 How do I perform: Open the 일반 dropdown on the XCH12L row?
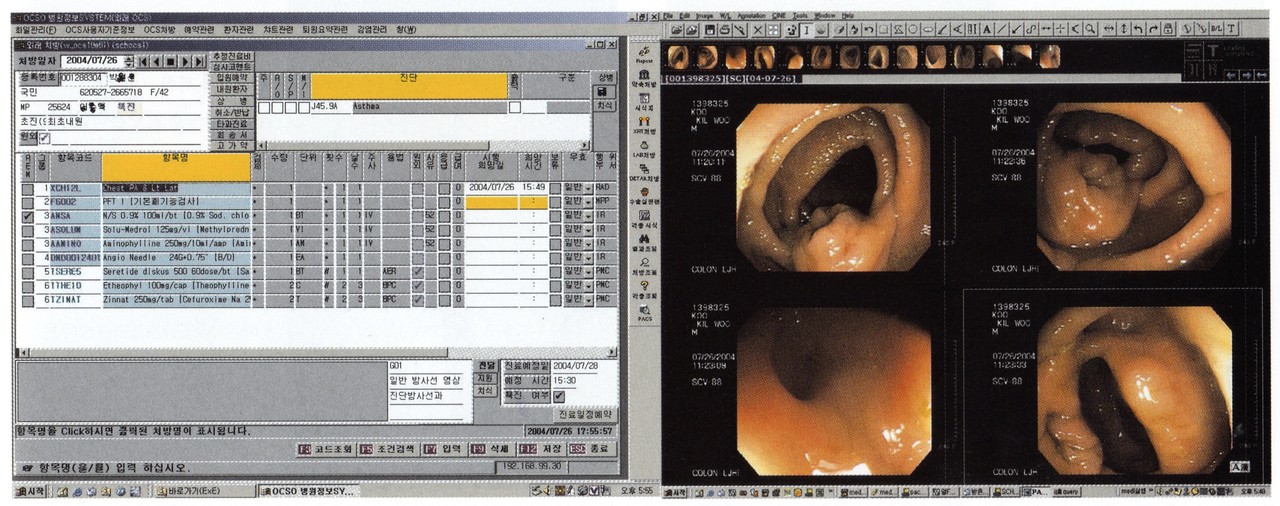586,187
